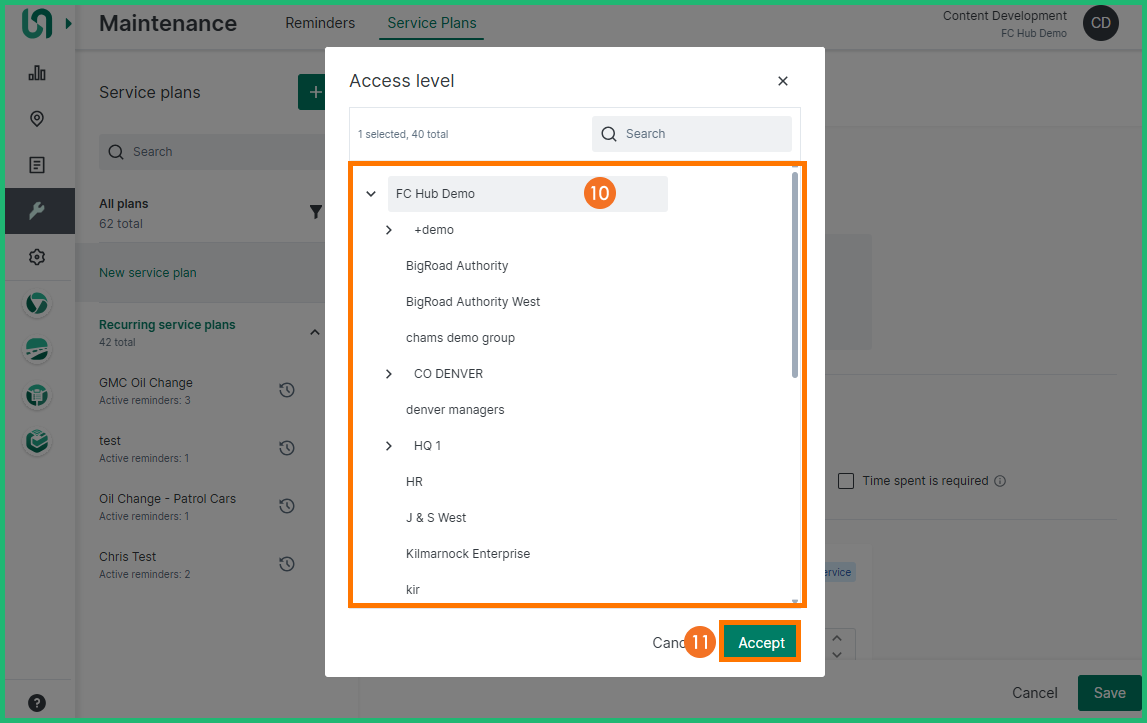
Task: Click the CD user avatar
Action: point(1100,23)
